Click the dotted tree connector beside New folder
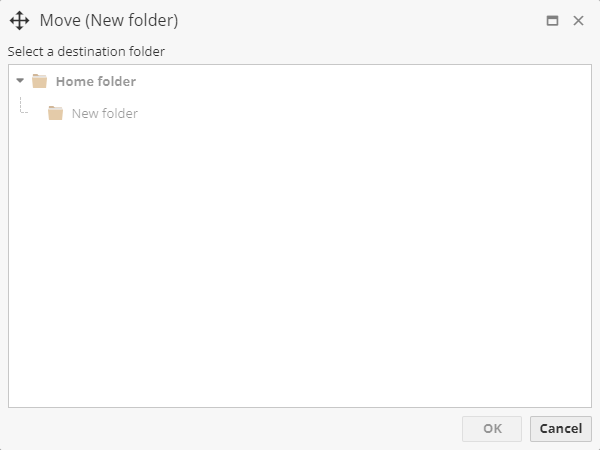Image resolution: width=600 pixels, height=450 pixels. pos(23,108)
